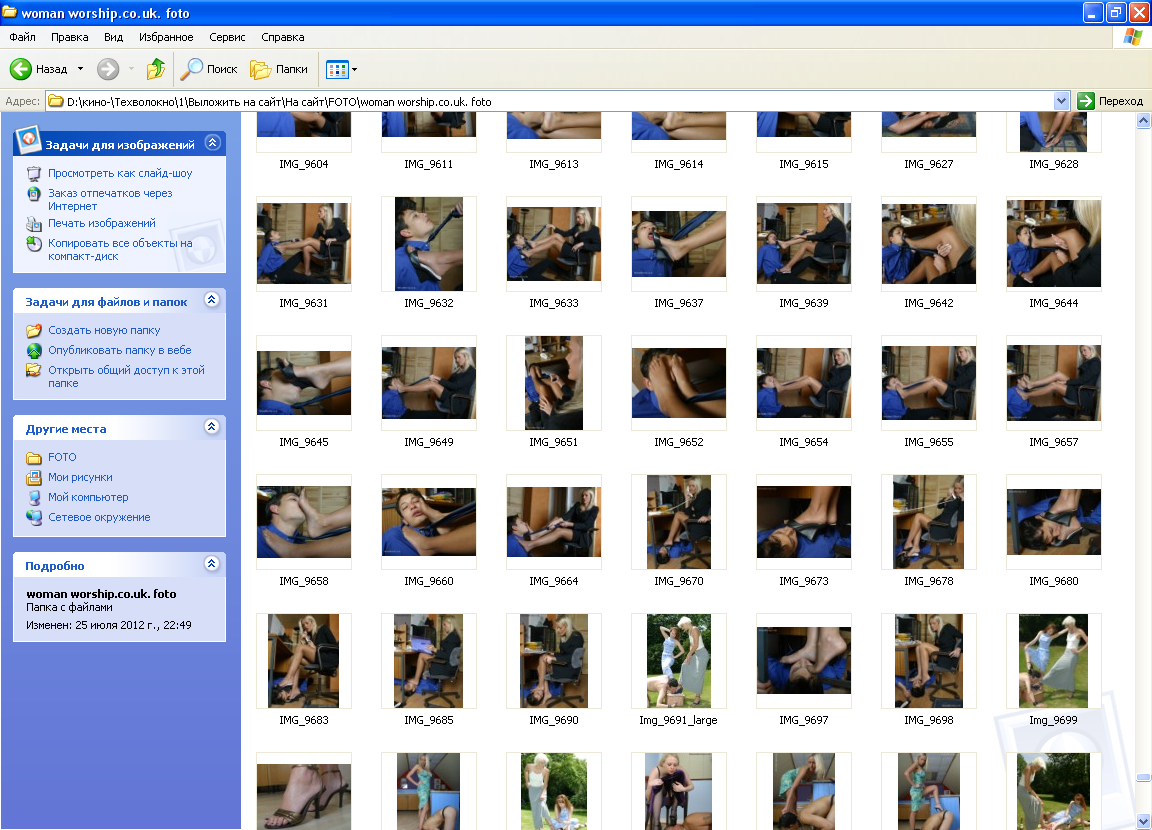Click the Windows flag logo in menu bar corner

(1132, 37)
